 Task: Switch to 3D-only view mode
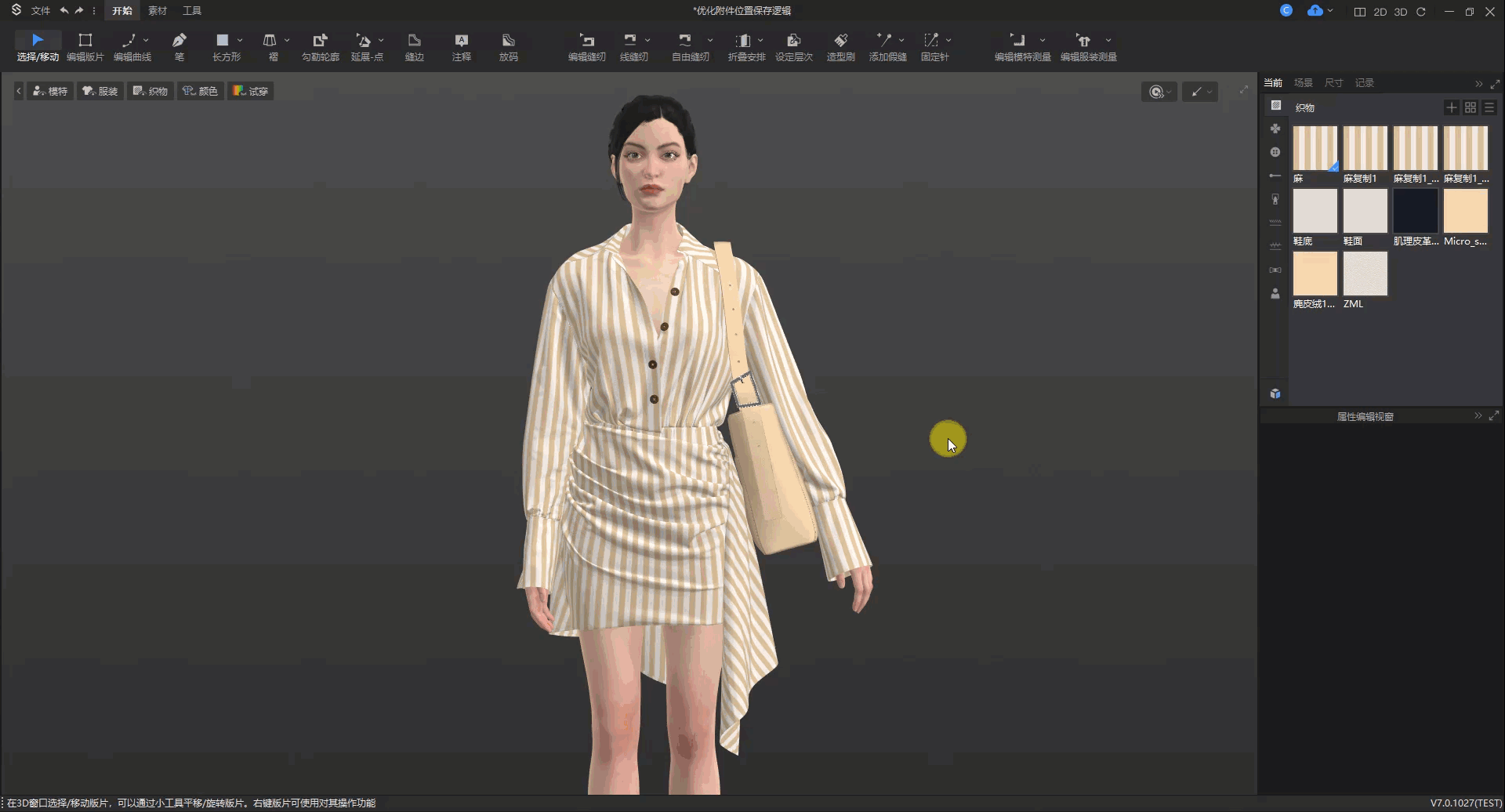point(1401,12)
